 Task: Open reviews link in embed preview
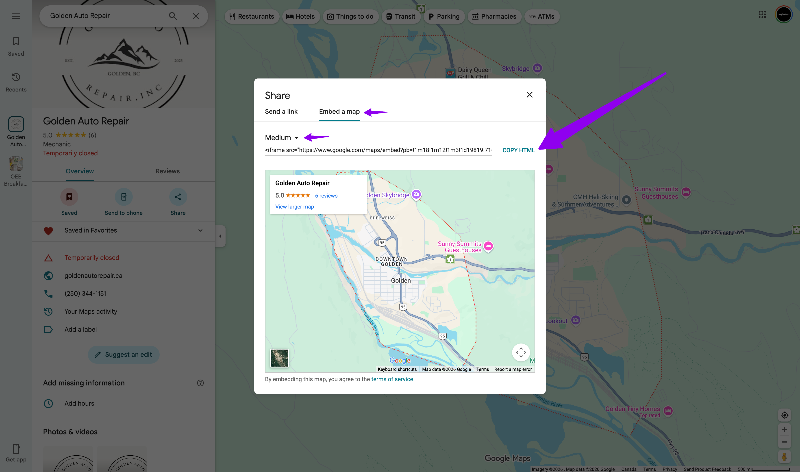326,196
